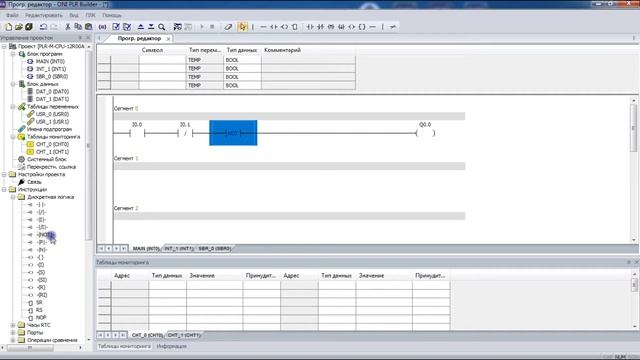Open the Файл menu
640x360 pixels.
point(12,15)
